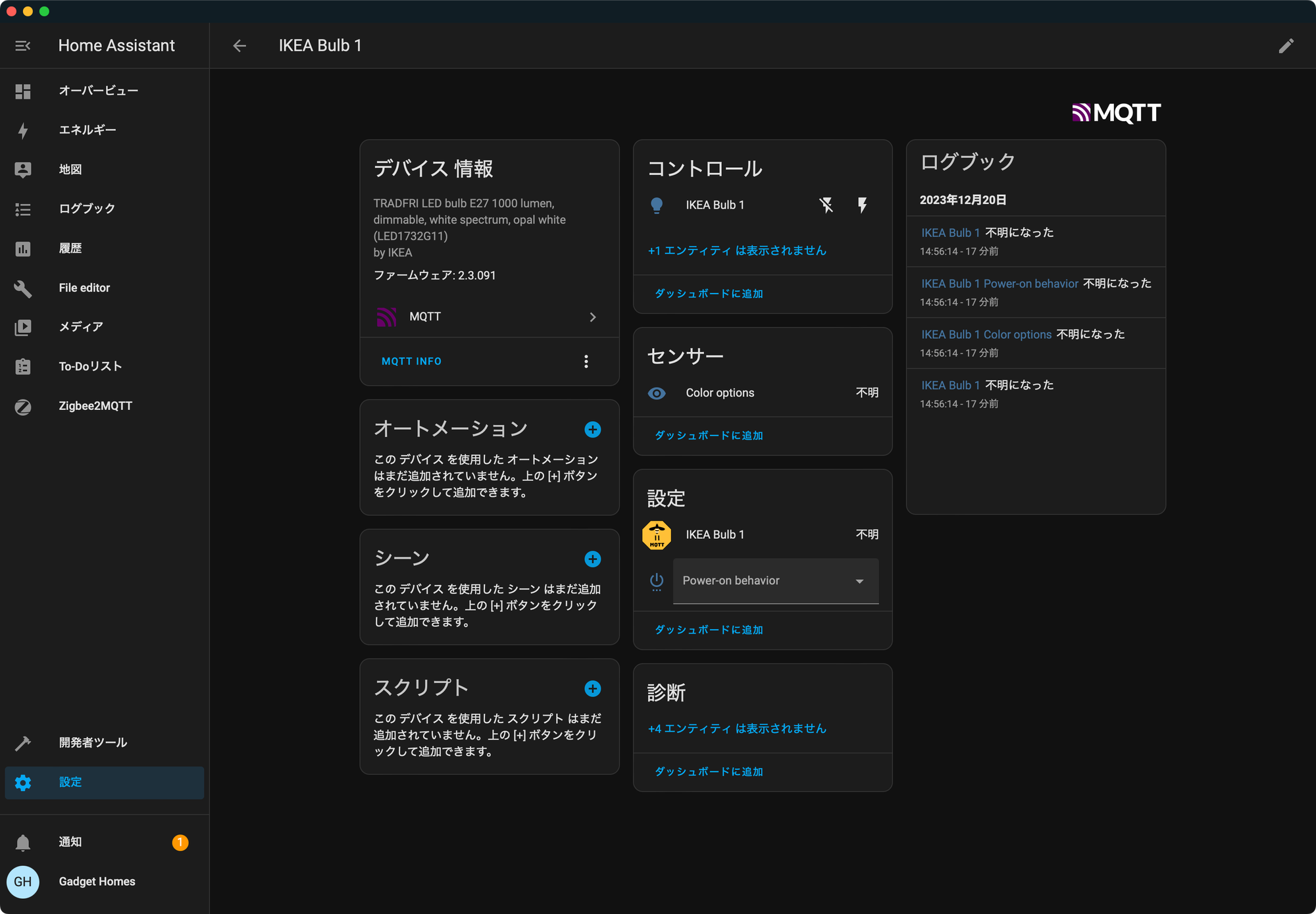Click the IKEA Bulb 1 light bulb icon
Screen dimensions: 1316x914
click(657, 205)
